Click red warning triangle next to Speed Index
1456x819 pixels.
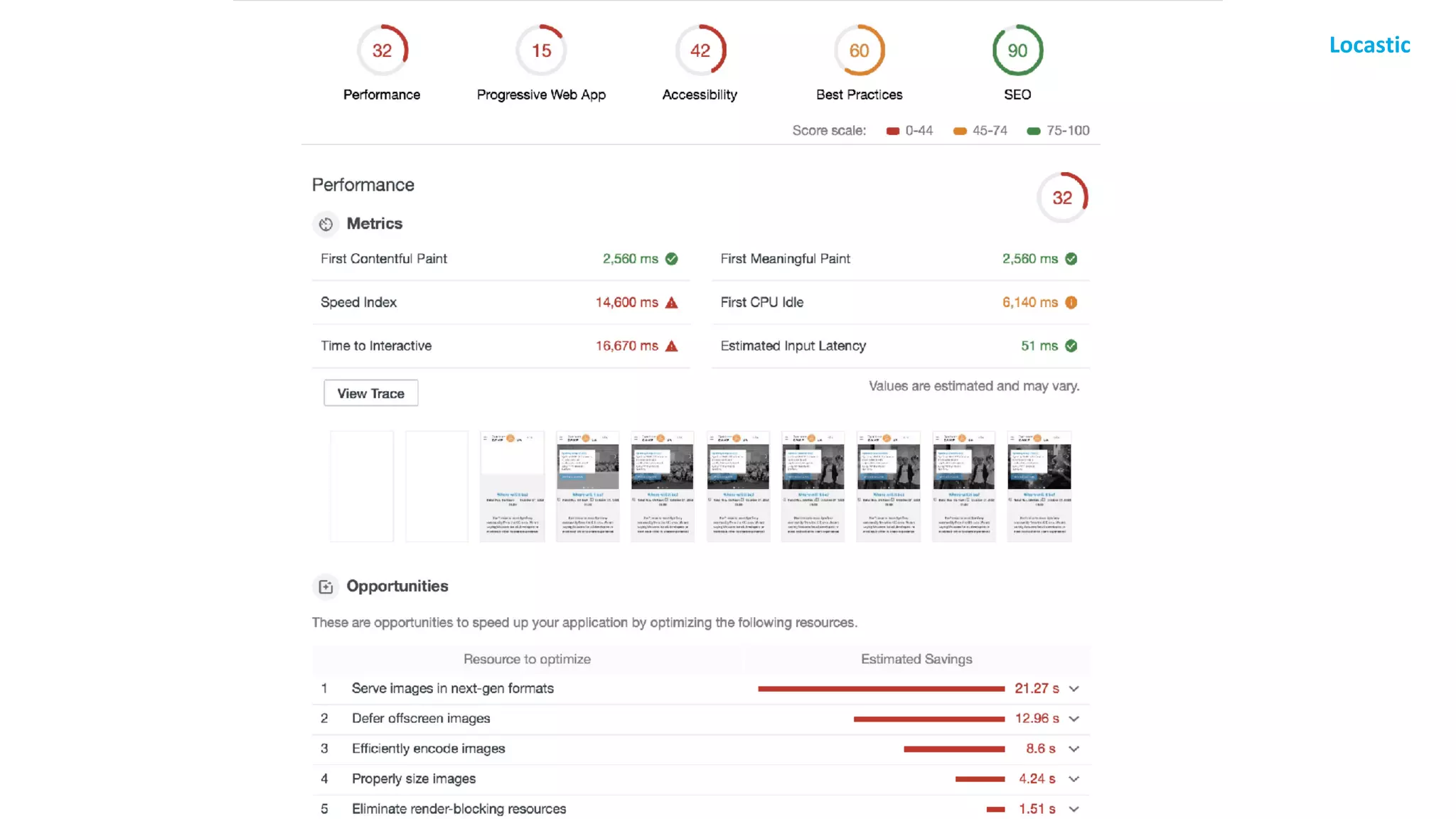tap(671, 303)
